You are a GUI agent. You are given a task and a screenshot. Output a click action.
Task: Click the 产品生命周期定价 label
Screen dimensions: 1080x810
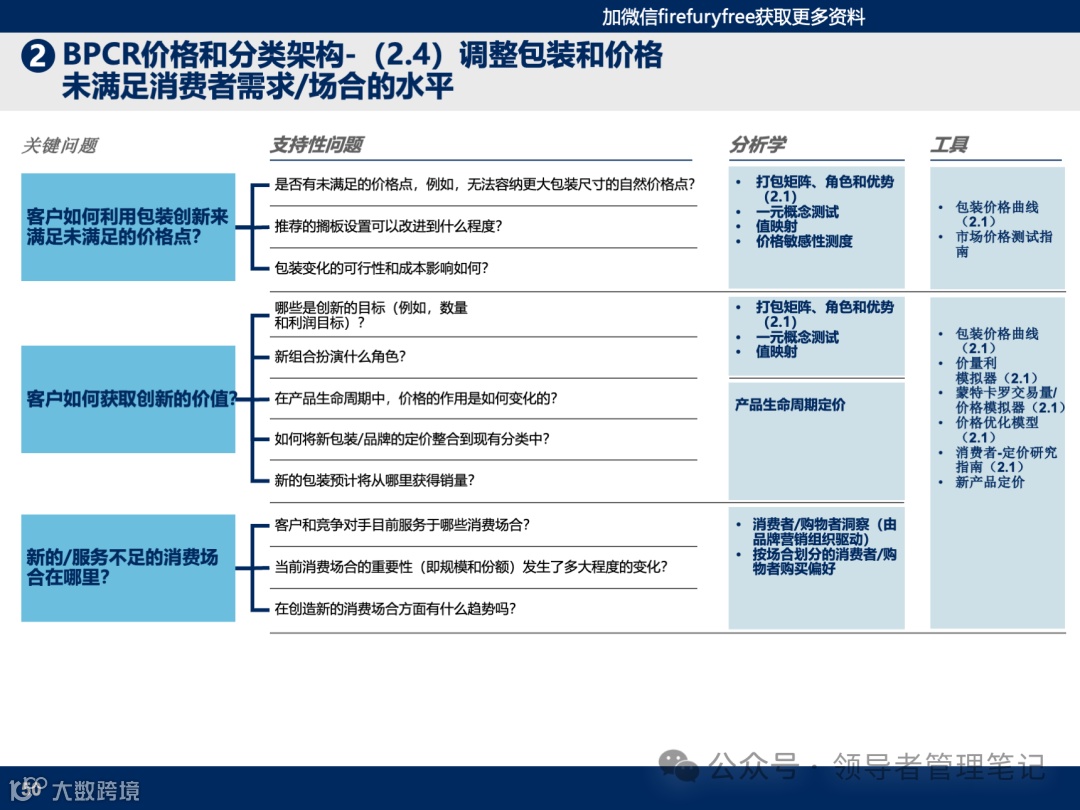point(789,404)
